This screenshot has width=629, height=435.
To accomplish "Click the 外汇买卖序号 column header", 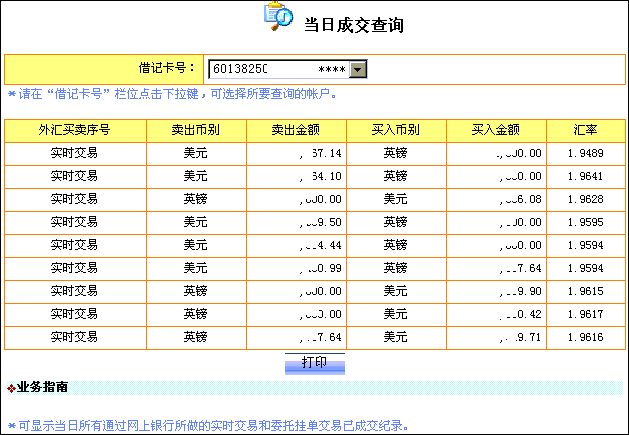I will pyautogui.click(x=75, y=130).
